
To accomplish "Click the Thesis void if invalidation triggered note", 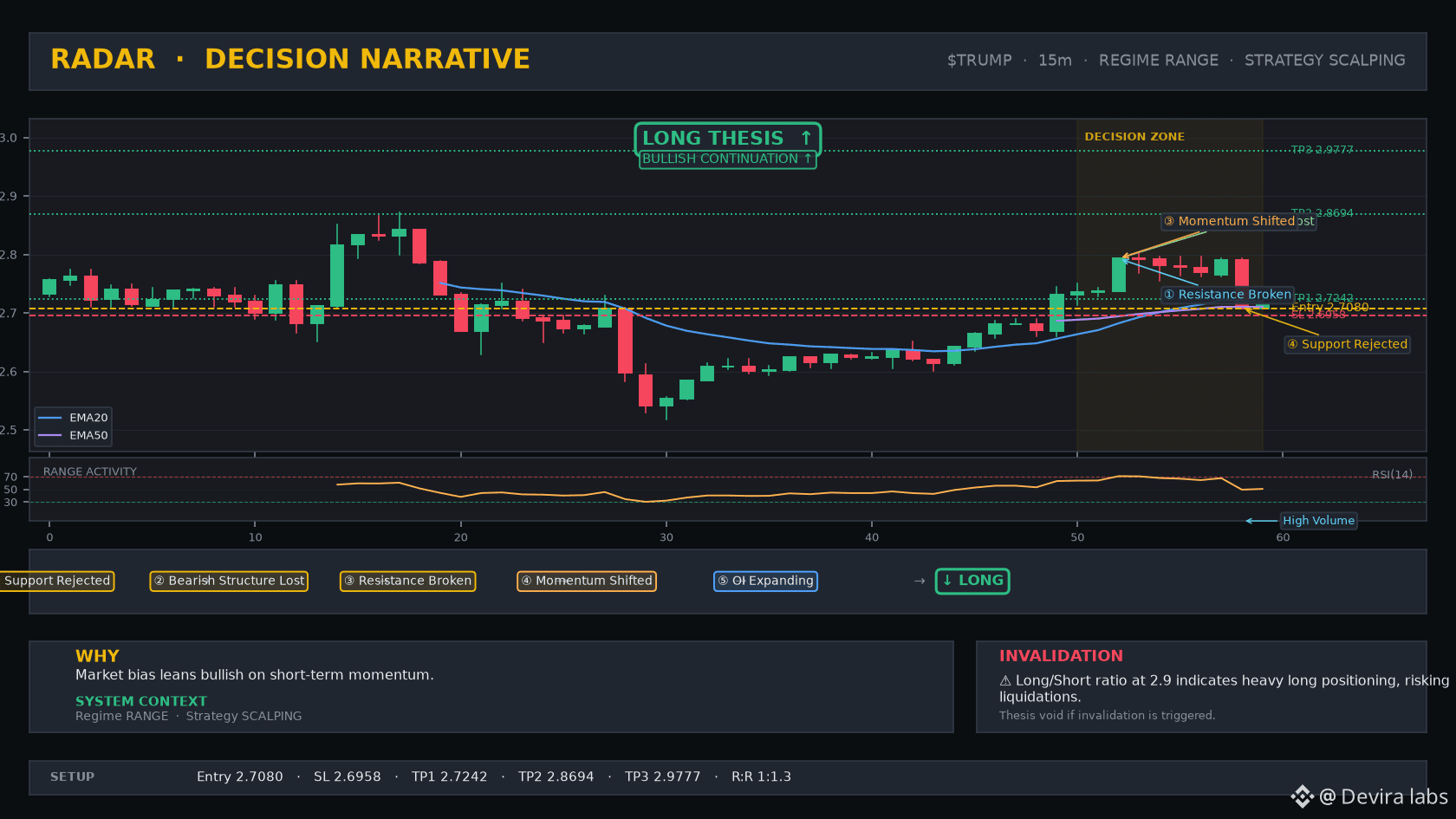I will tap(1108, 716).
